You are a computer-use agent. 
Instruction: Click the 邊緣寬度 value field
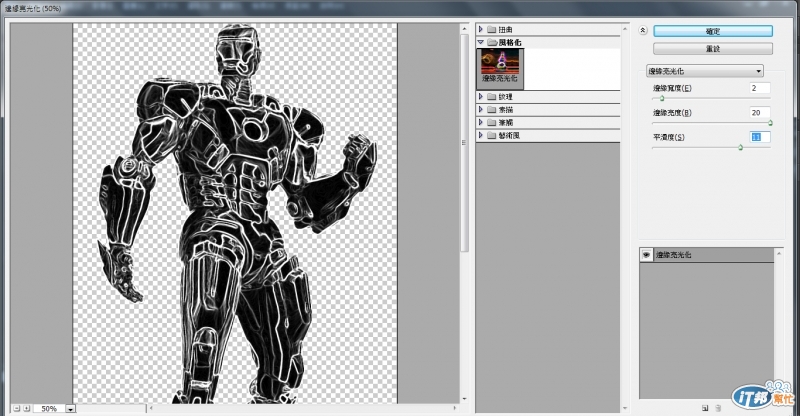760,88
